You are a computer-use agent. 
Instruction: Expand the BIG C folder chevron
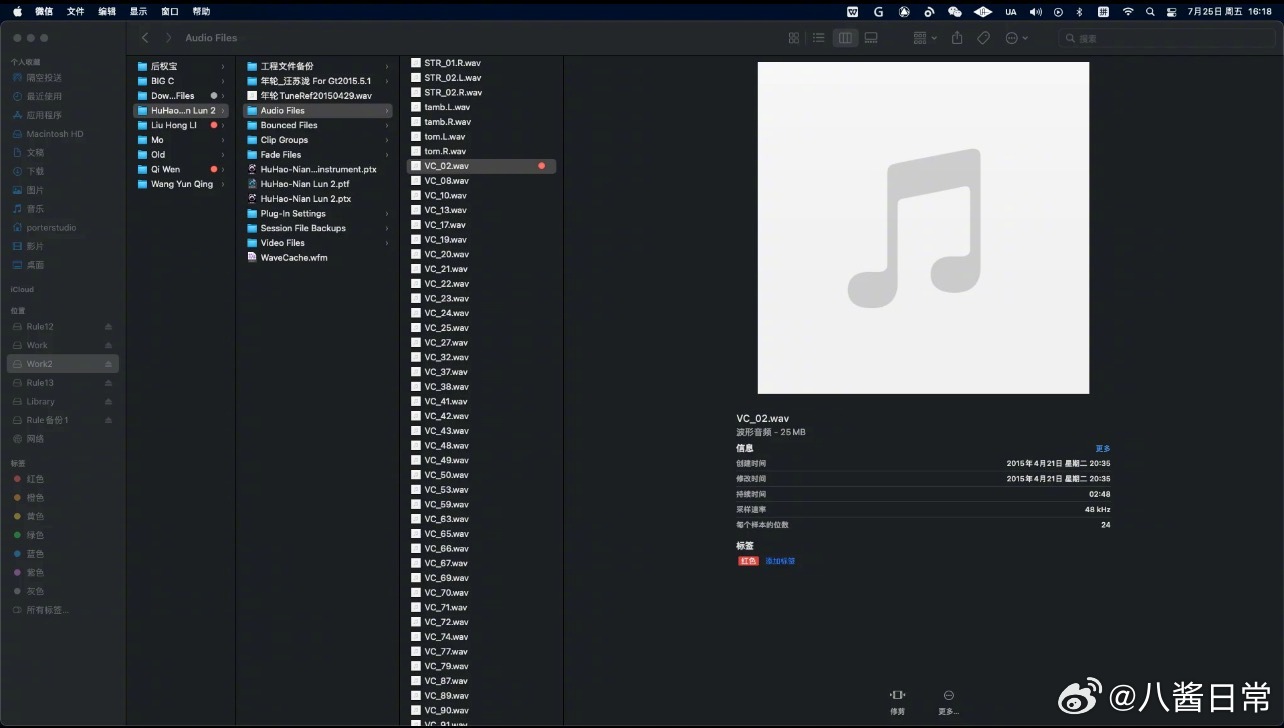(223, 81)
